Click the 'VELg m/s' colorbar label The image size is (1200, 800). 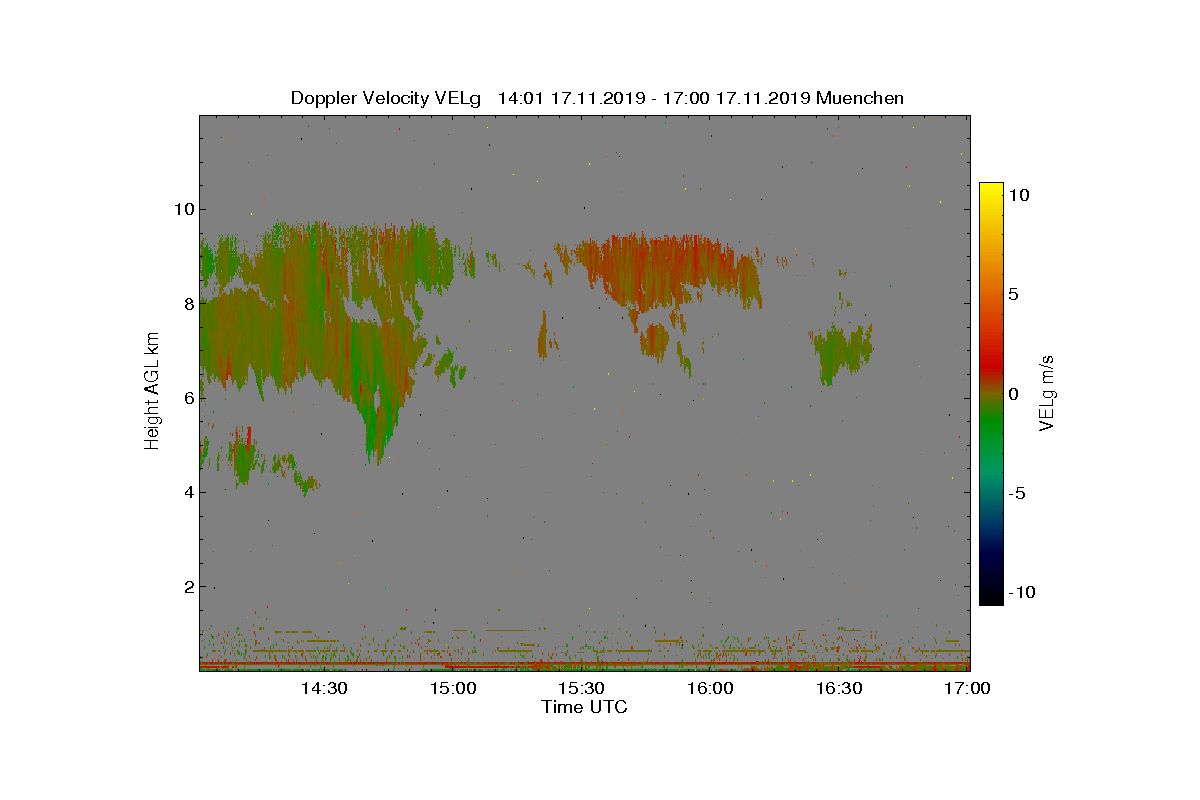1047,392
